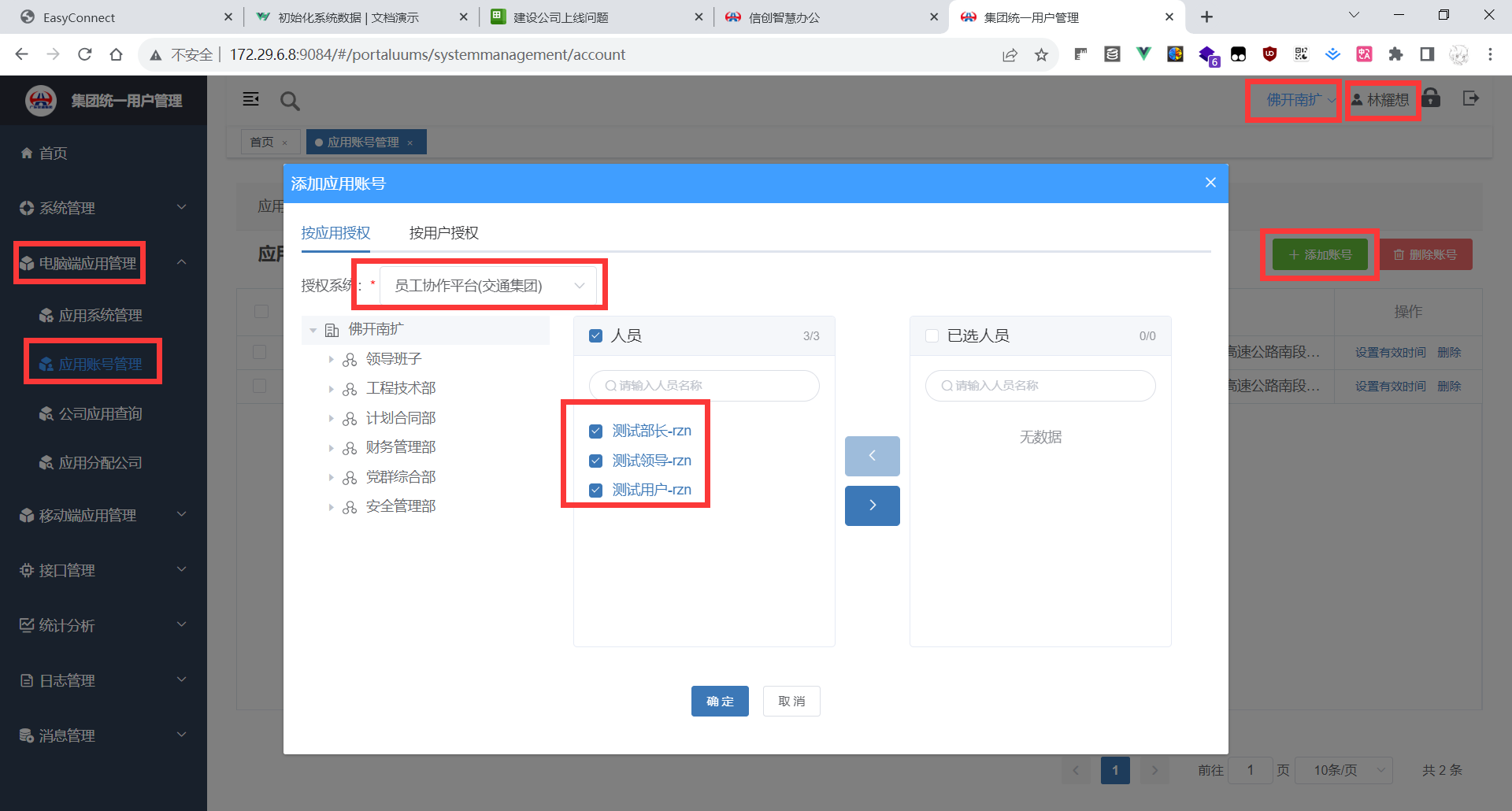Viewport: 1512px width, 811px height.
Task: Click the 添加账号 button
Action: (x=1320, y=254)
